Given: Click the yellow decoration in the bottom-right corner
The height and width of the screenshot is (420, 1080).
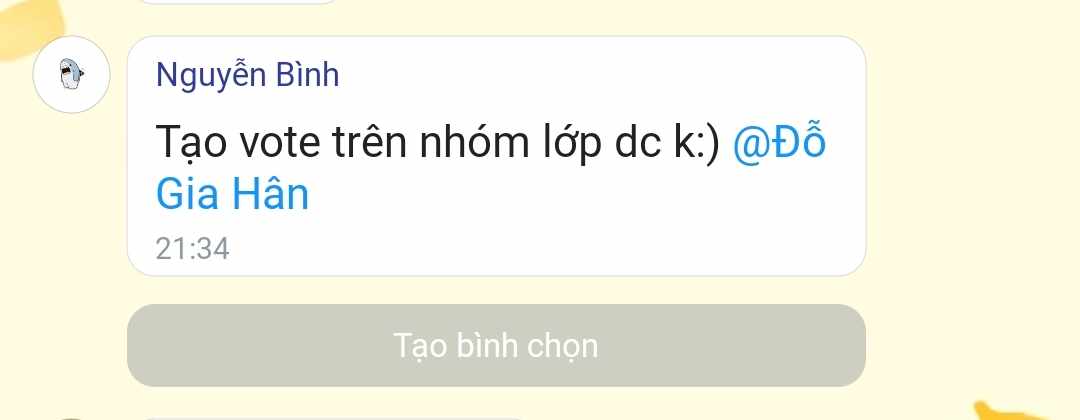Looking at the screenshot, I should [1026, 410].
